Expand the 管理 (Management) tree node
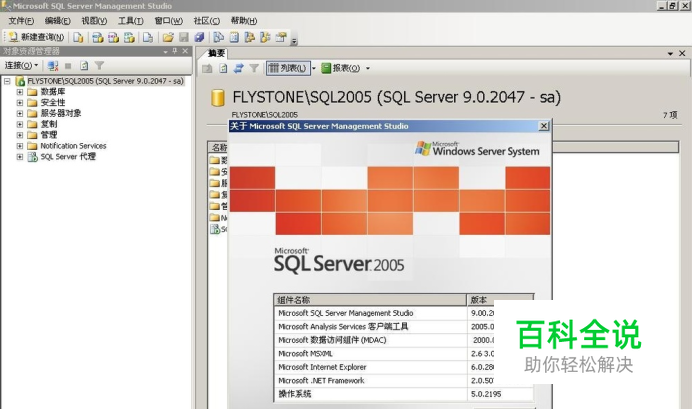 click(20, 135)
